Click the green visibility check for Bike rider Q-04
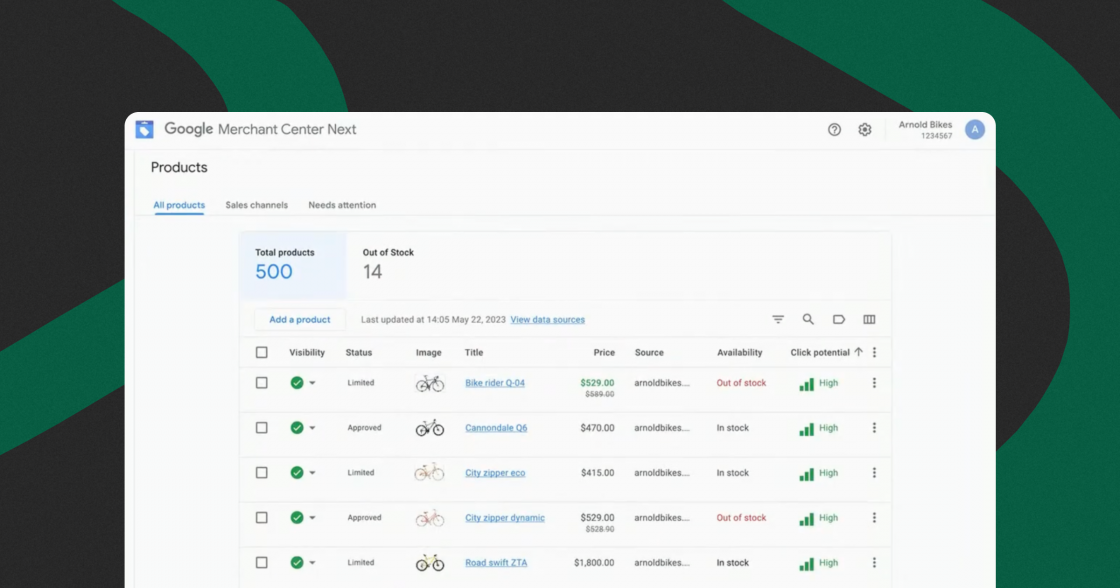 coord(297,383)
